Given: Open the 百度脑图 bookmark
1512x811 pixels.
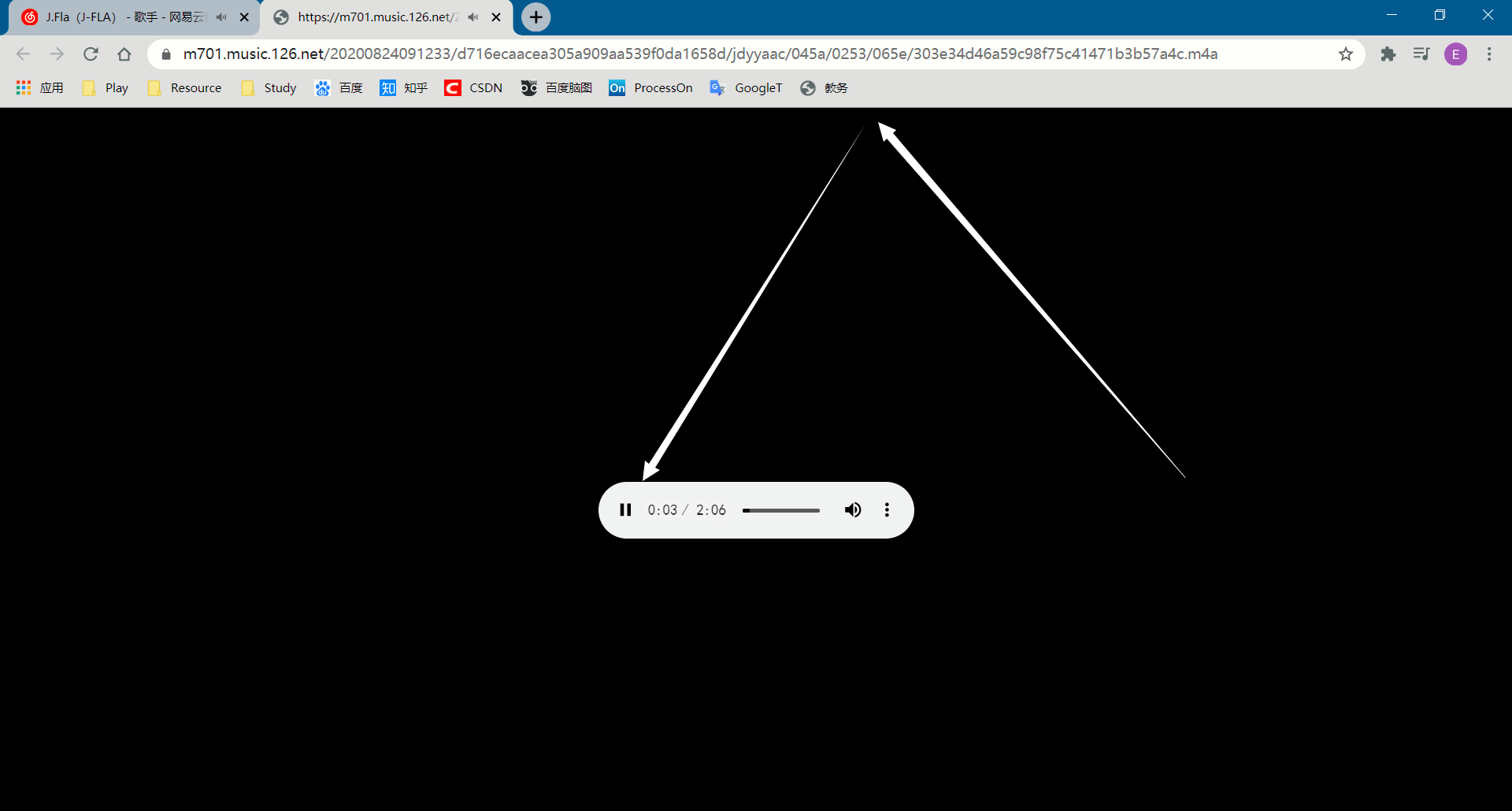Looking at the screenshot, I should click(556, 88).
